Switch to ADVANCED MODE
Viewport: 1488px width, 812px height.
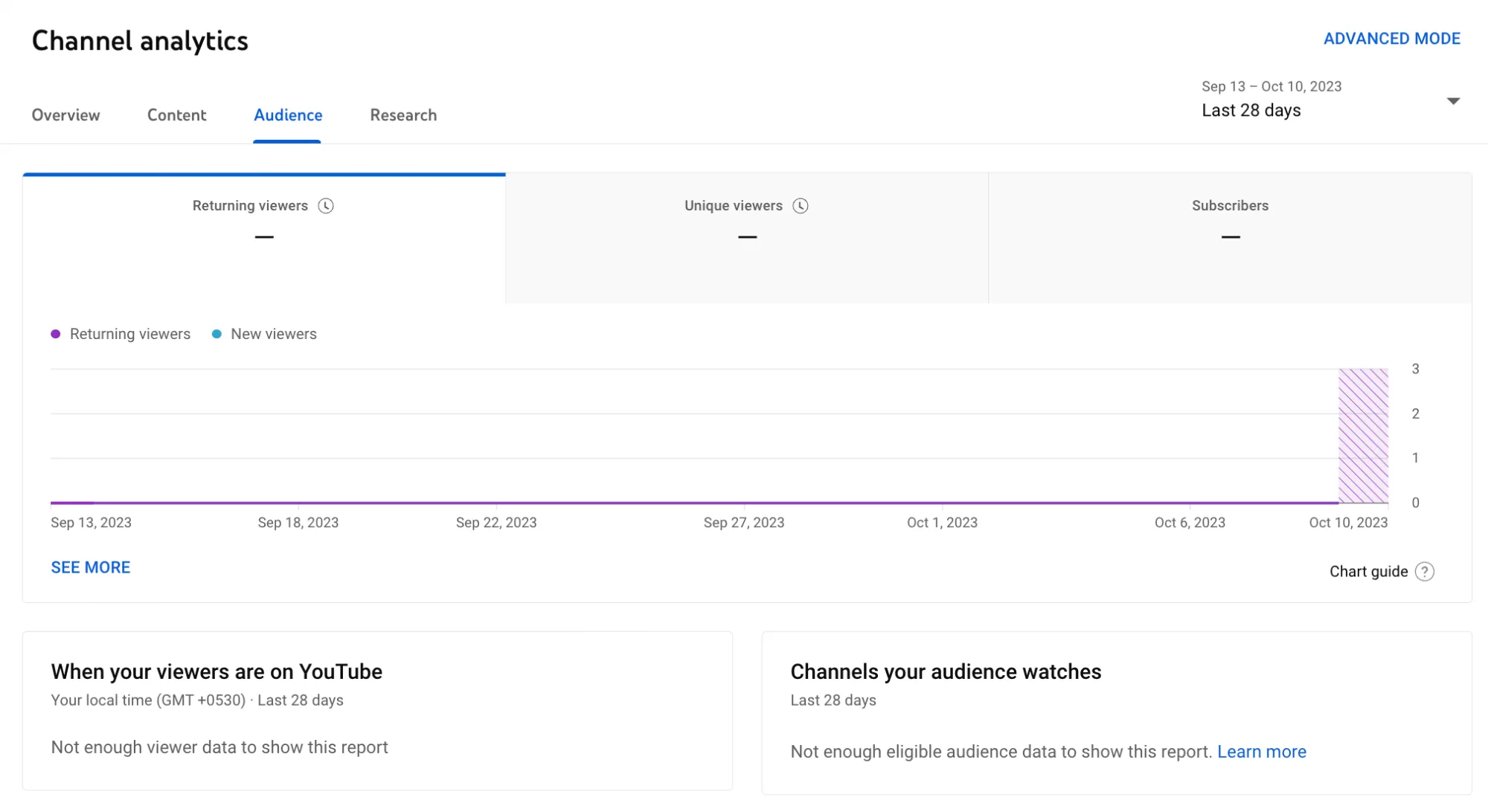pos(1391,39)
